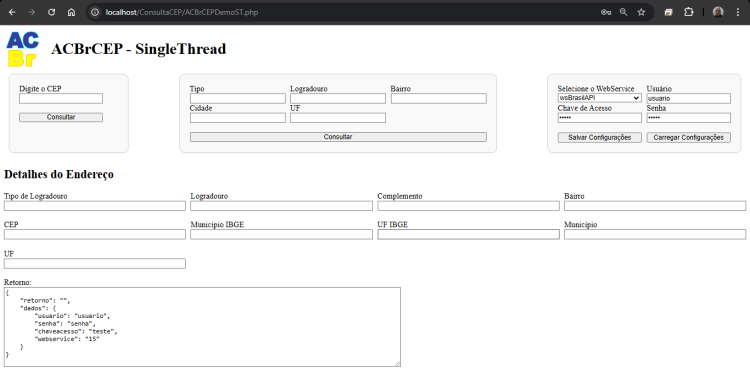This screenshot has height=373, width=750.
Task: Click the wide Consultar button for Logradouro search
Action: (338, 137)
